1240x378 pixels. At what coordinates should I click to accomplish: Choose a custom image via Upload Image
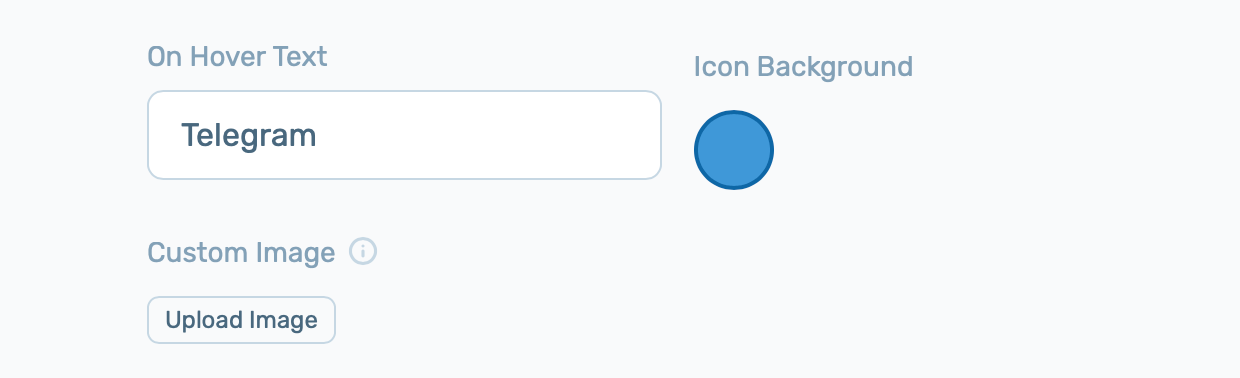point(241,320)
